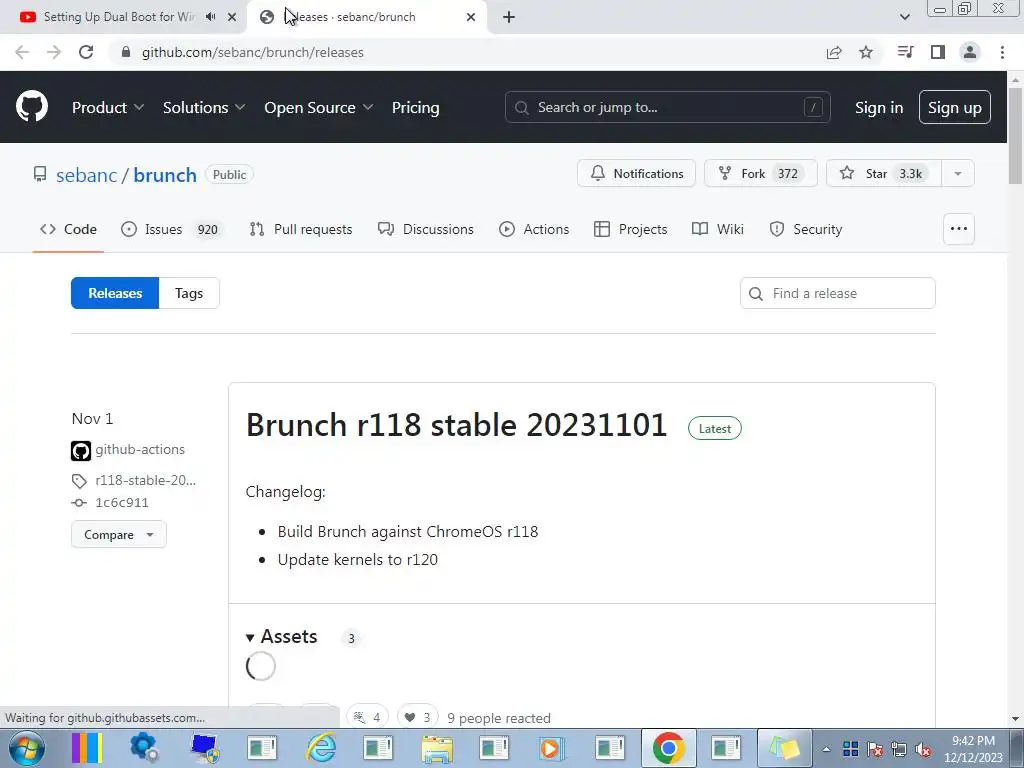The width and height of the screenshot is (1024, 768).
Task: Open the r118-stable-20... tag link
Action: click(146, 481)
